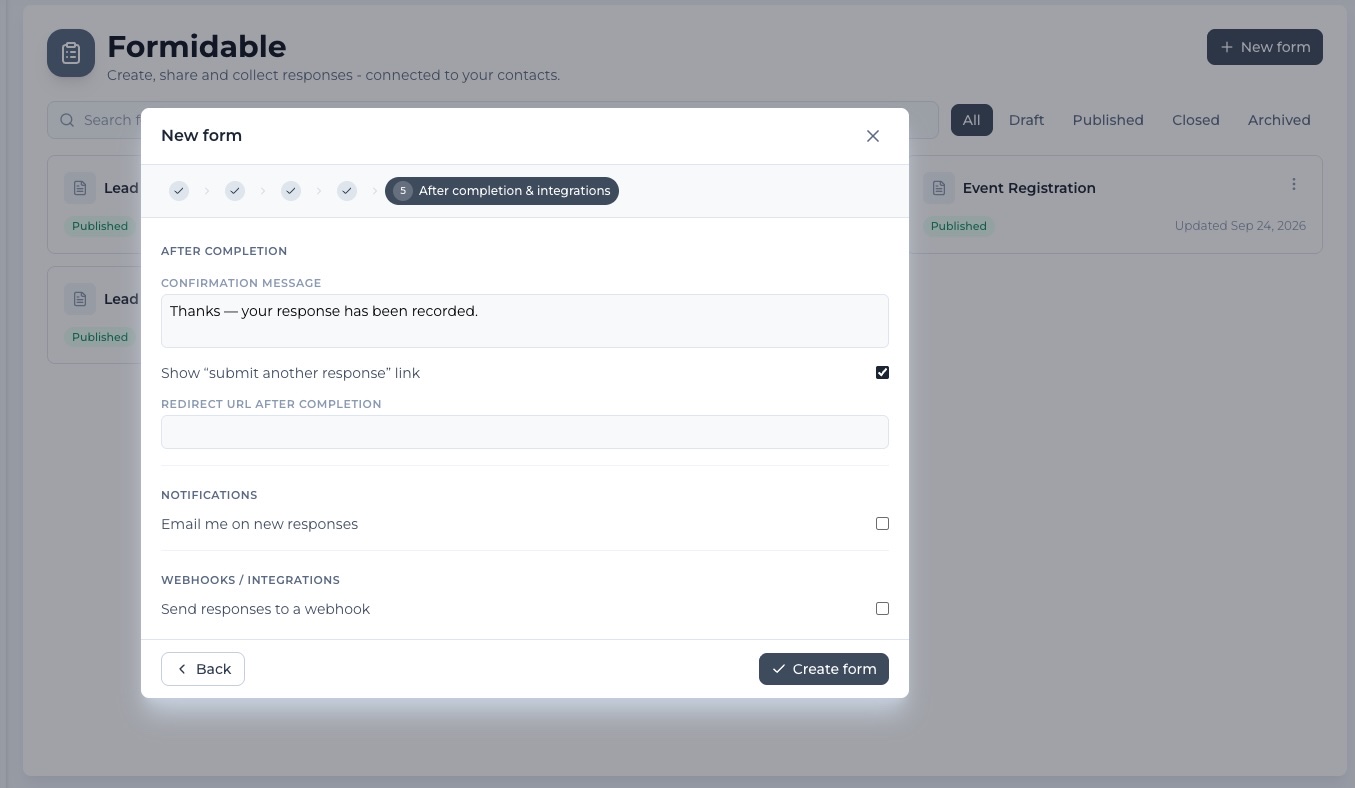The height and width of the screenshot is (788, 1355).
Task: Select step 5 After completion & integrations
Action: (x=502, y=191)
